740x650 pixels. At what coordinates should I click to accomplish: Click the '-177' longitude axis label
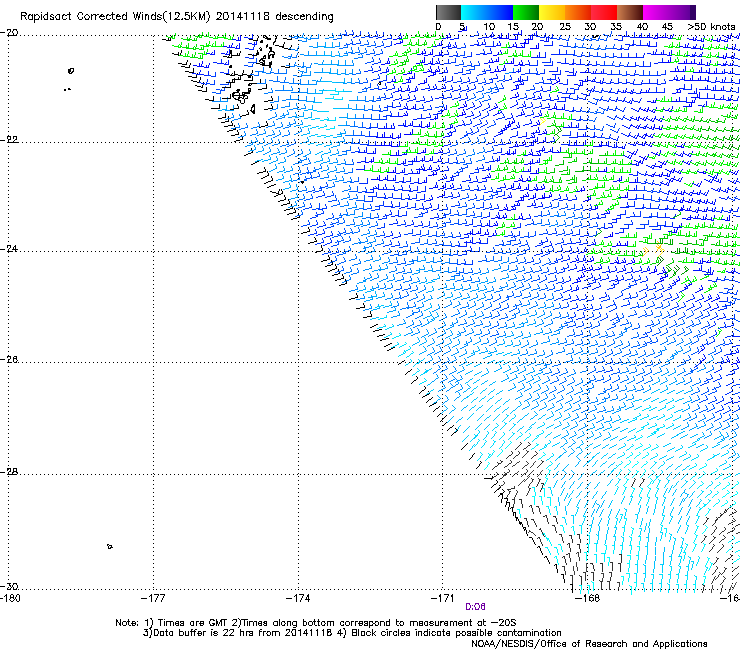click(x=153, y=598)
